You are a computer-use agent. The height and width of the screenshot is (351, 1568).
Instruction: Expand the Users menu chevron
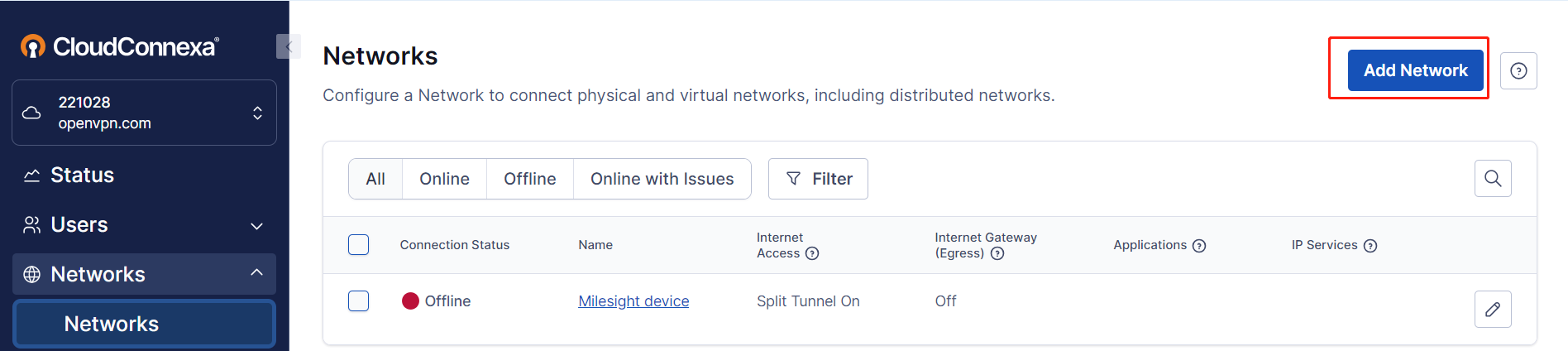(x=257, y=225)
